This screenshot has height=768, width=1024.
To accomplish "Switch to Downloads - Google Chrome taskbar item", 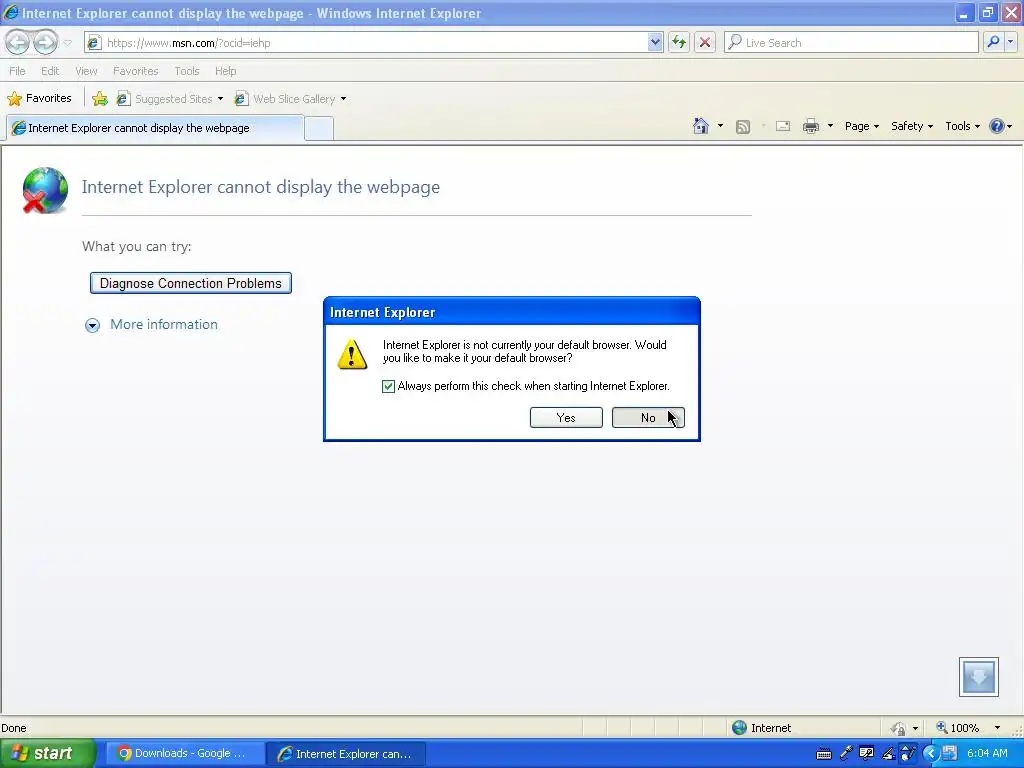I will (183, 754).
